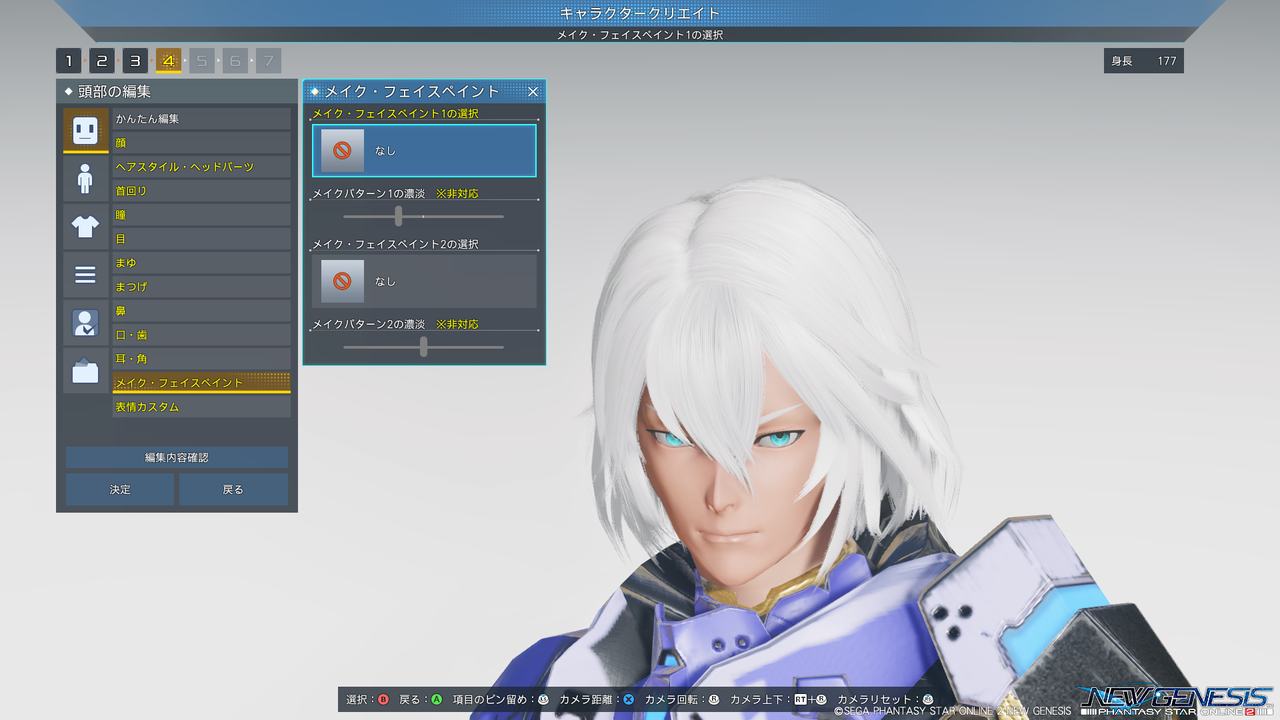Confirm with the 決定 button
1280x720 pixels.
pyautogui.click(x=120, y=489)
